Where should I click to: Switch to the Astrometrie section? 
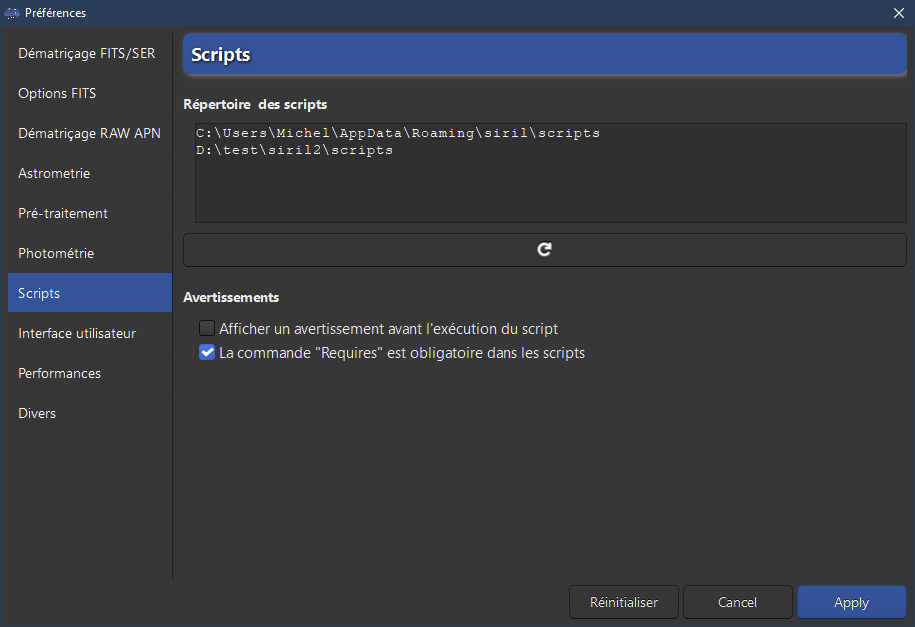[90, 173]
